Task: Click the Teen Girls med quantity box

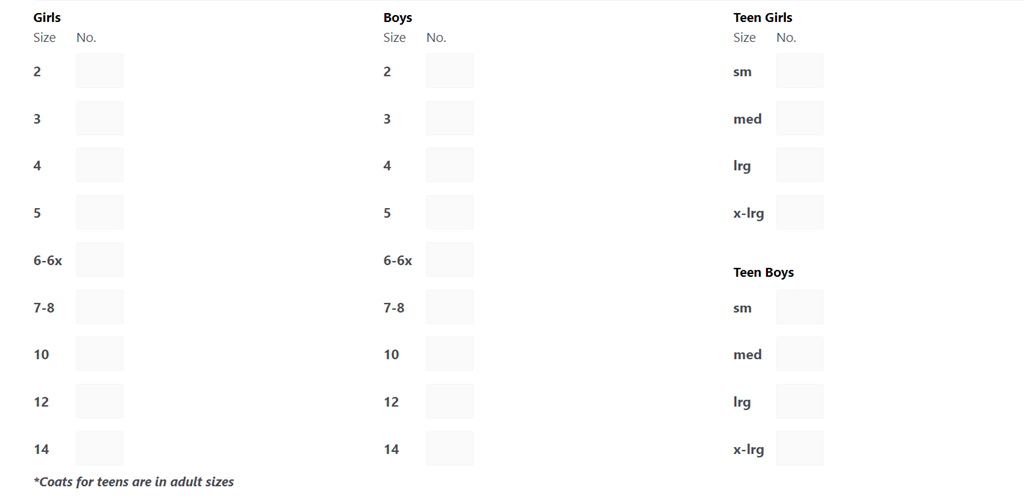Action: (x=800, y=118)
